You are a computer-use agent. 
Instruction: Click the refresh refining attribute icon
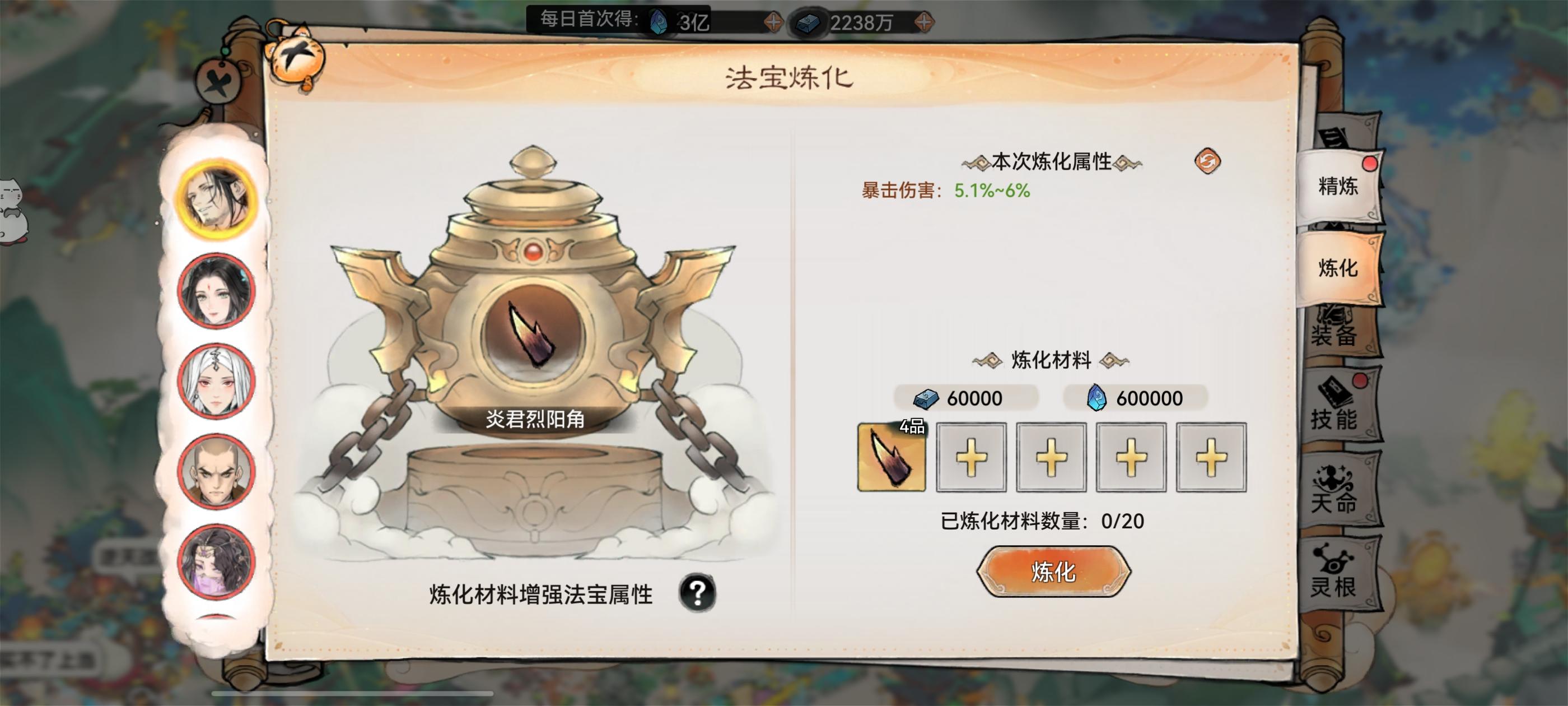point(1207,161)
